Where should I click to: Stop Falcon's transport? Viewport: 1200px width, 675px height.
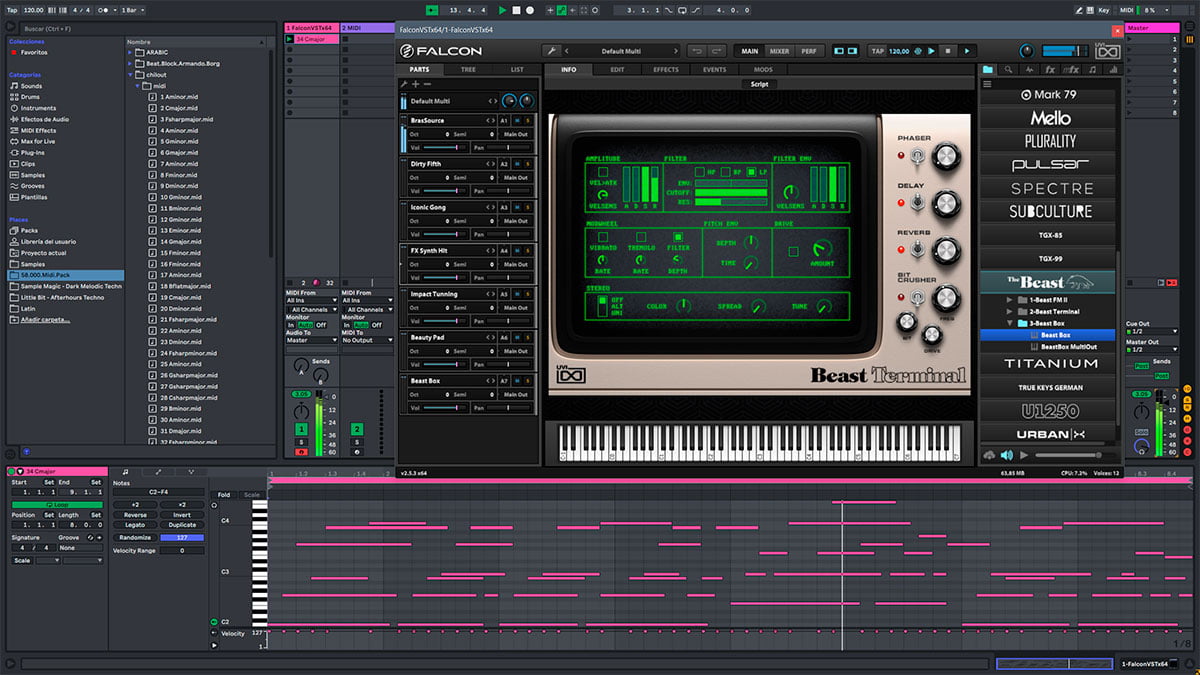[947, 50]
